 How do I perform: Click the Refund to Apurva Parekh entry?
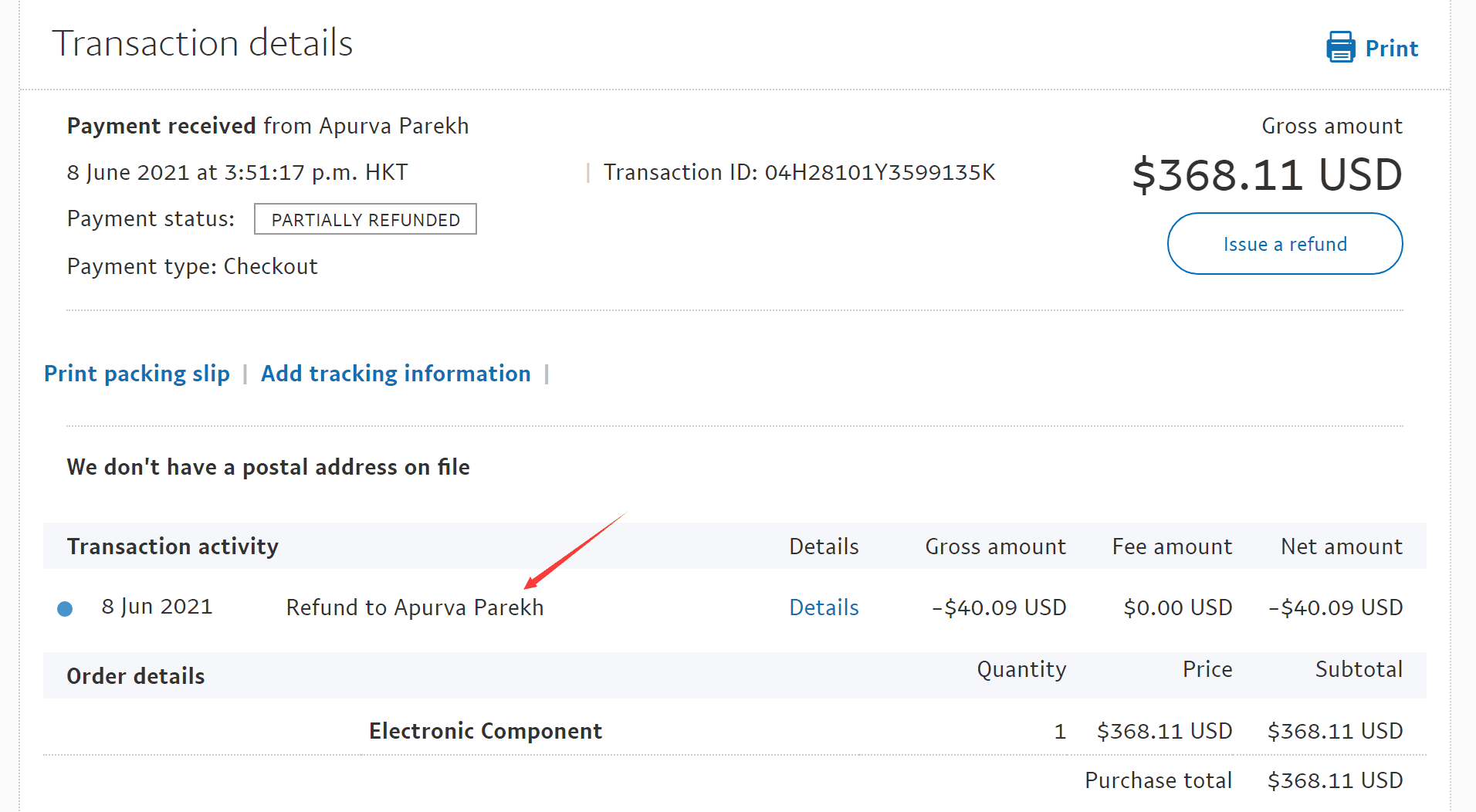click(415, 608)
